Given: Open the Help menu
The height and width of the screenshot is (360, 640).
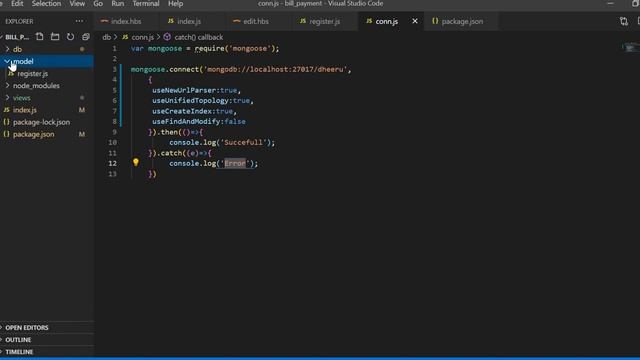Looking at the screenshot, I should [x=176, y=4].
